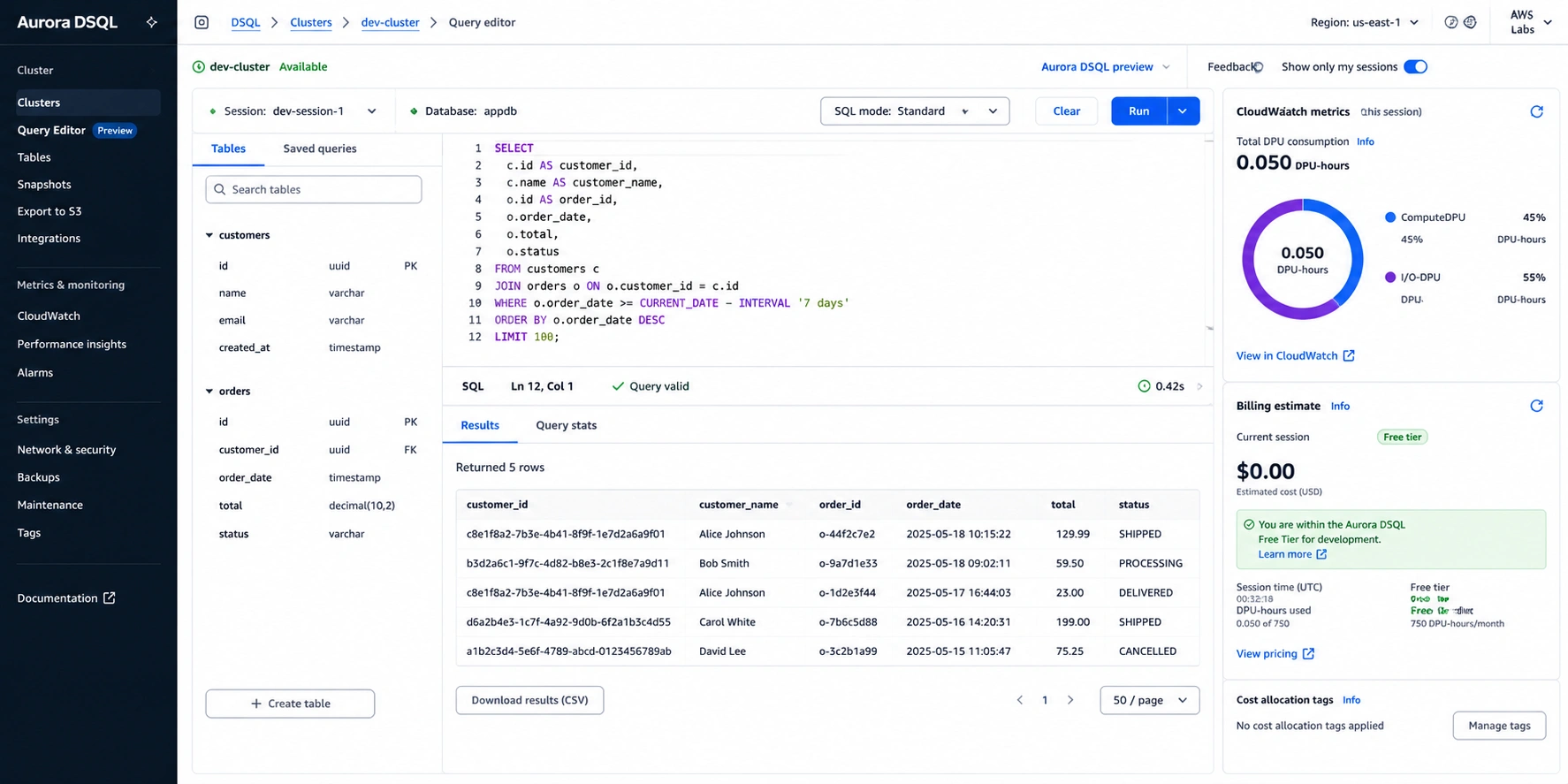Click the dev-cluster breadcrumb link
The width and height of the screenshot is (1568, 784).
390,22
